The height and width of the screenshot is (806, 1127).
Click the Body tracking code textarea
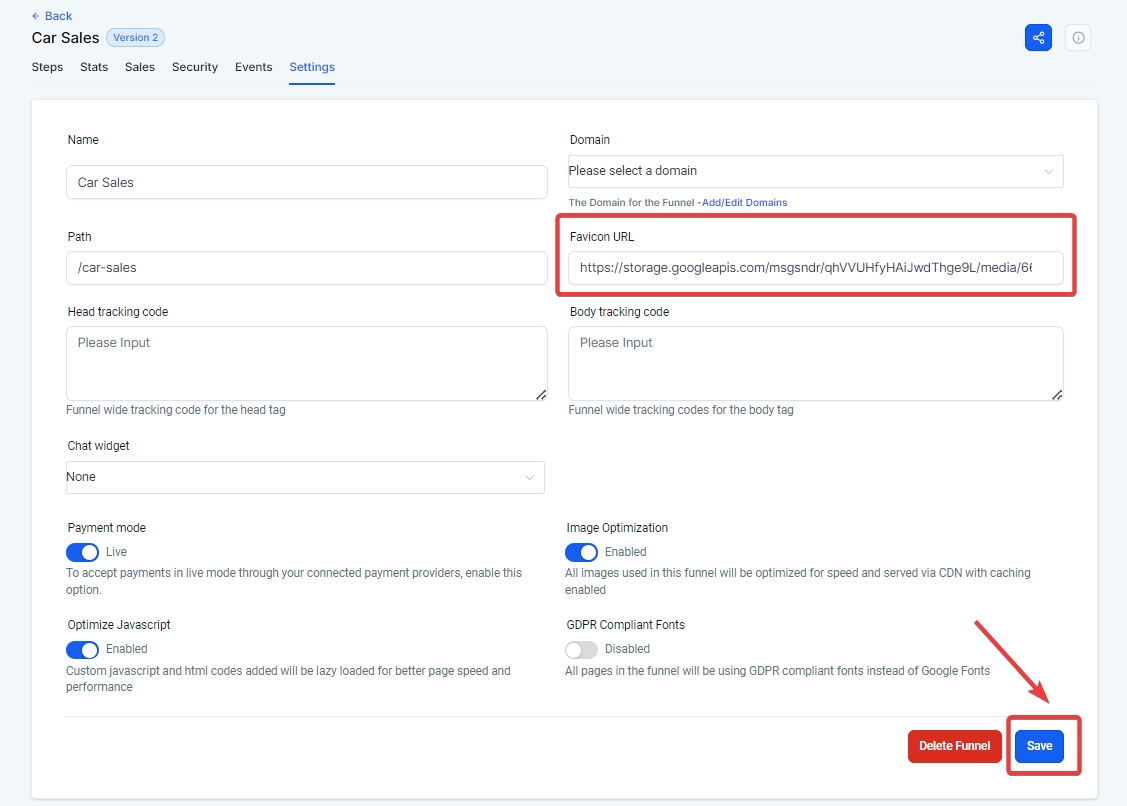(816, 364)
